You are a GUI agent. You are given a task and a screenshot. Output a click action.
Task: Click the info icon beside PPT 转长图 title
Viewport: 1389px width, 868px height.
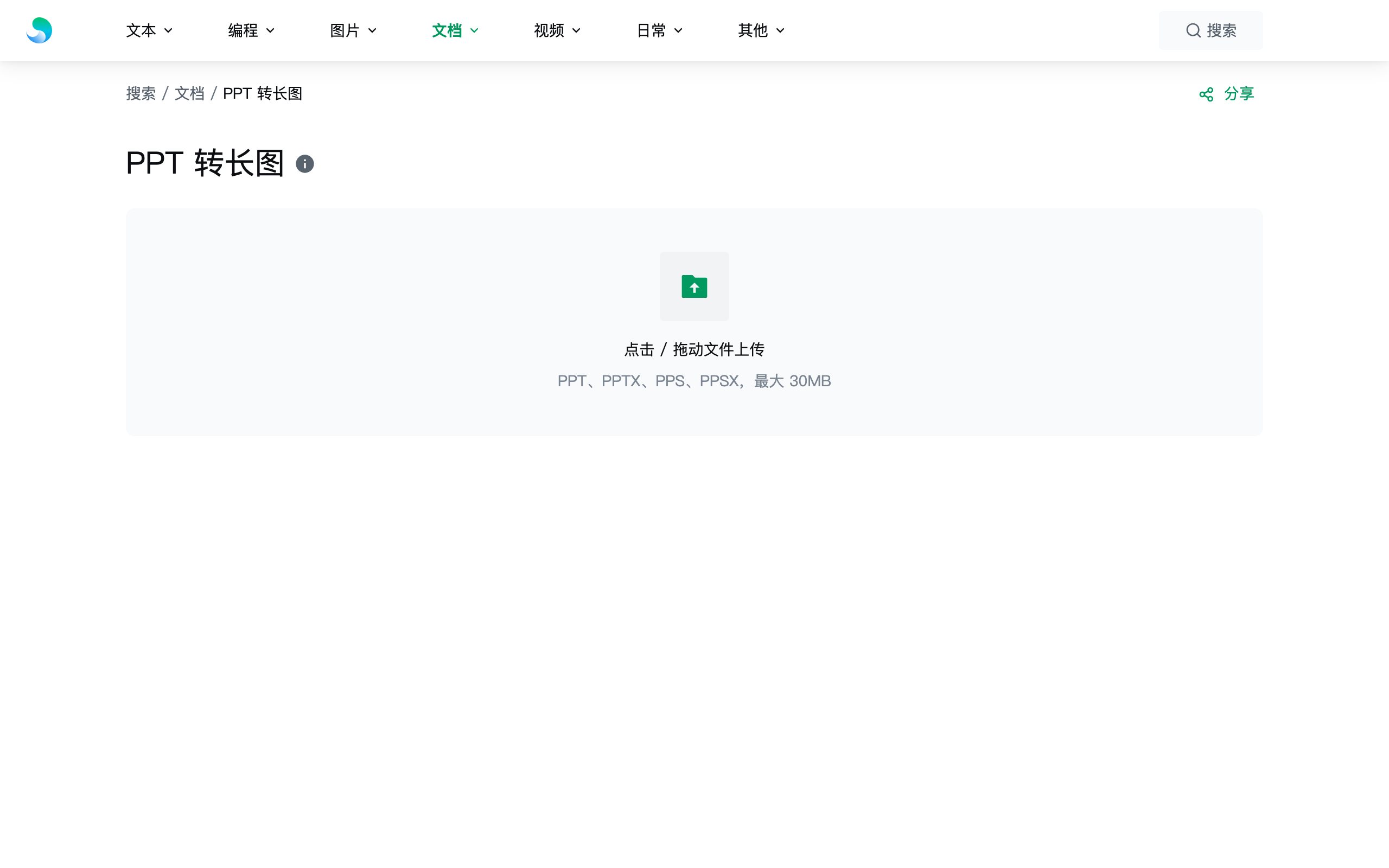coord(305,164)
